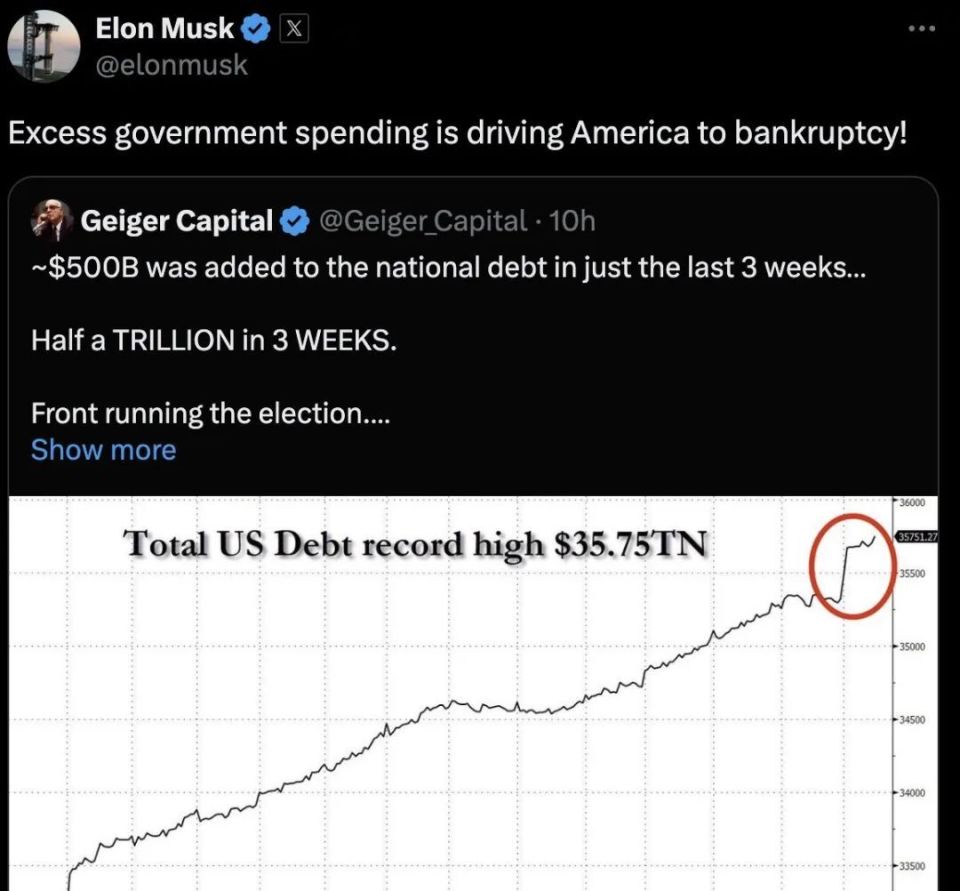Viewport: 960px width, 891px height.
Task: Click the blue verified badge beside Elon Musk
Action: [257, 31]
